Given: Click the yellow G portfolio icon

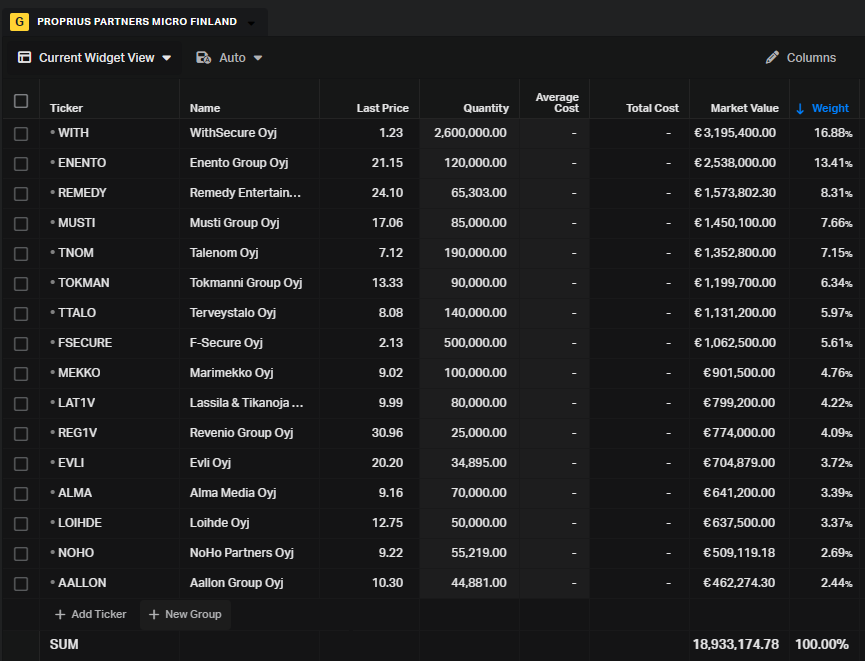Looking at the screenshot, I should point(19,21).
